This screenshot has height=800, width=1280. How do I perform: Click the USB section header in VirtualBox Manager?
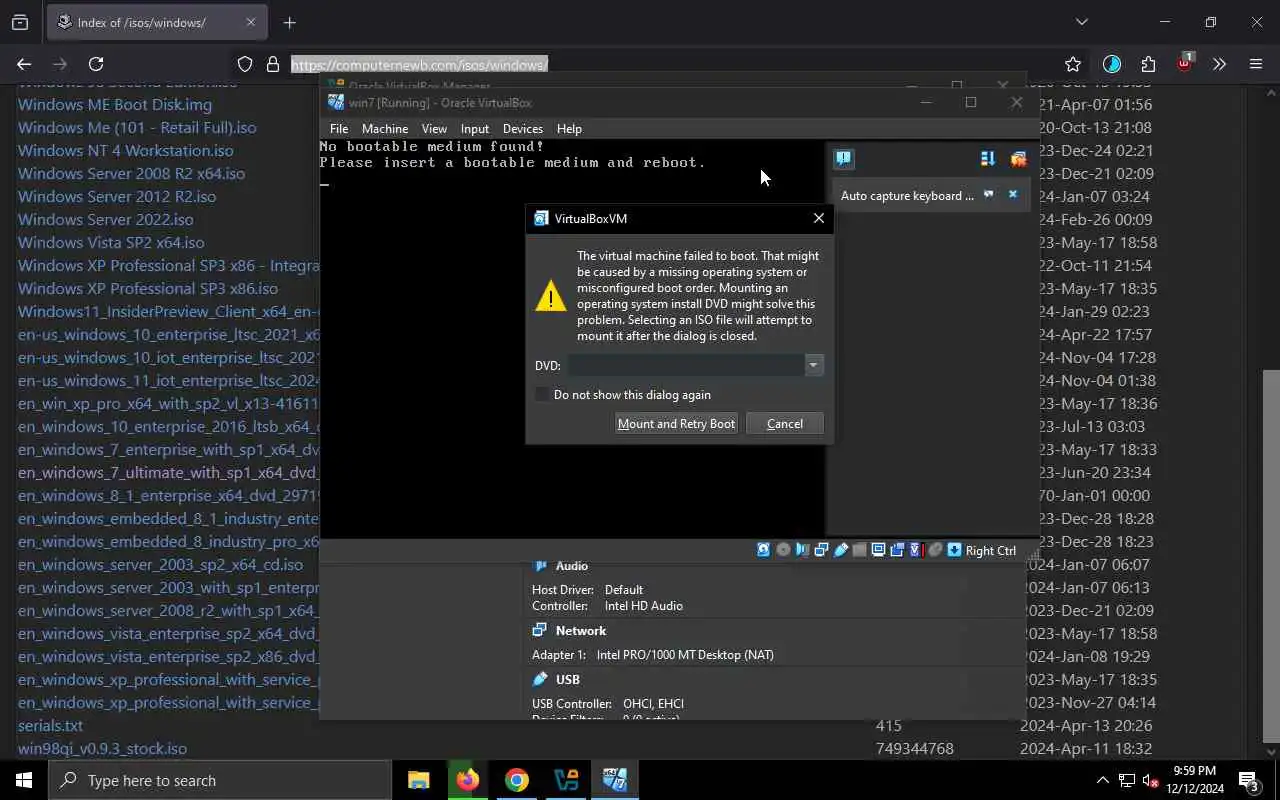coord(567,679)
